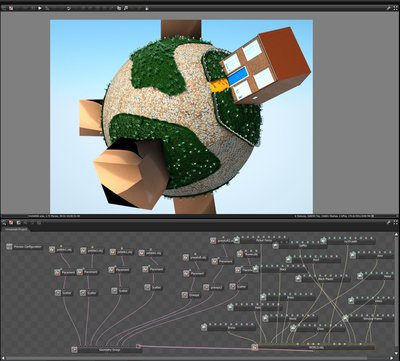Select the Window Frame material node
The width and height of the screenshot is (400, 361).
coord(368,318)
